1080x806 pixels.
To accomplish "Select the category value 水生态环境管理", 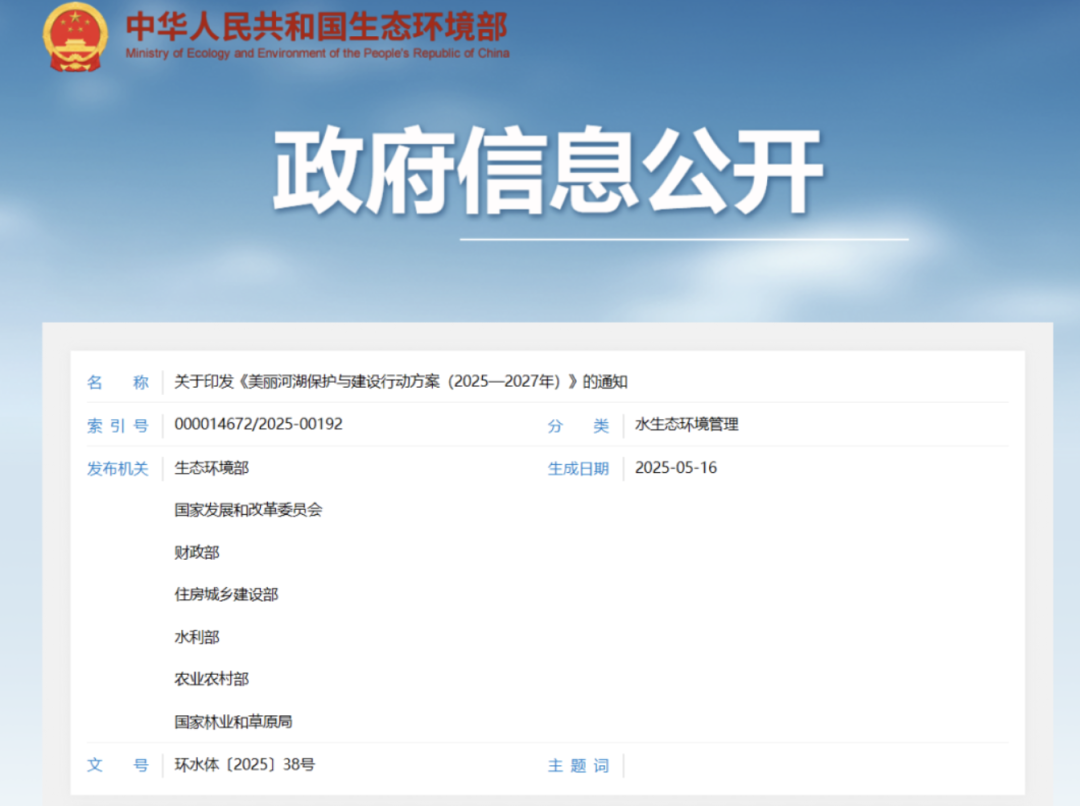I will click(x=687, y=424).
